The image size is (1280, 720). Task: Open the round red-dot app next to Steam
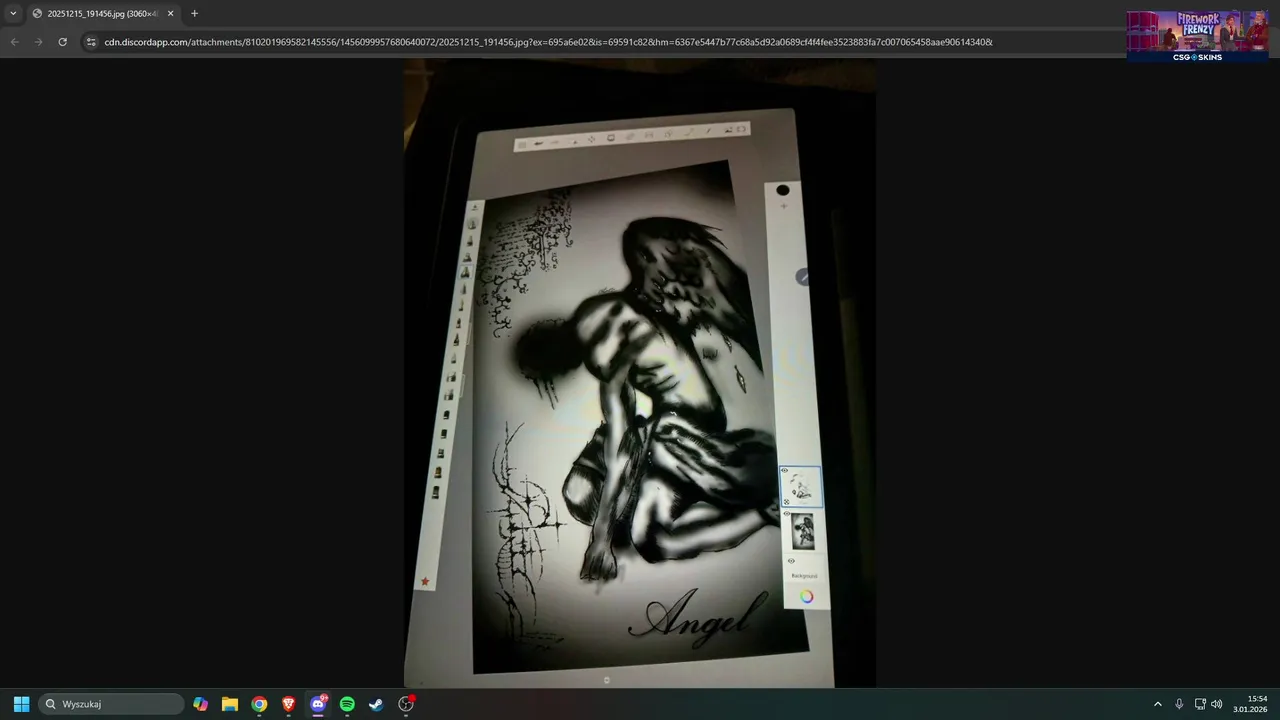(406, 704)
